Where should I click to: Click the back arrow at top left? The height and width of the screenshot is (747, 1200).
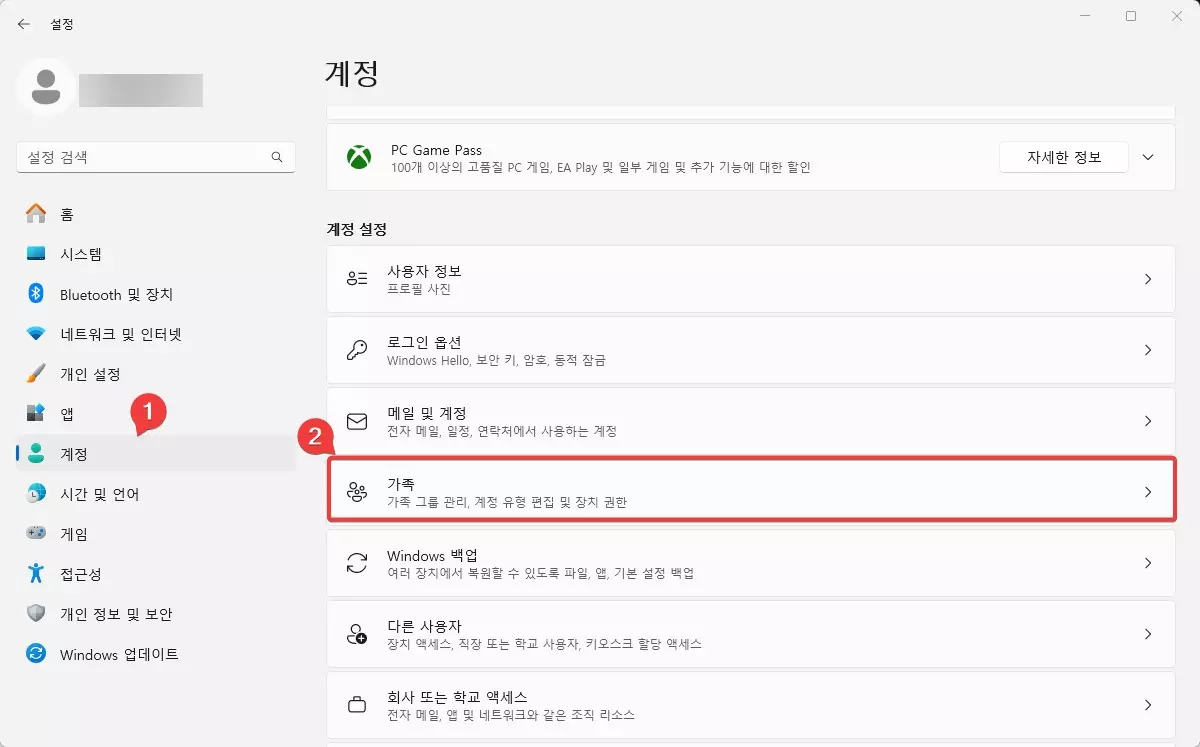coord(22,23)
